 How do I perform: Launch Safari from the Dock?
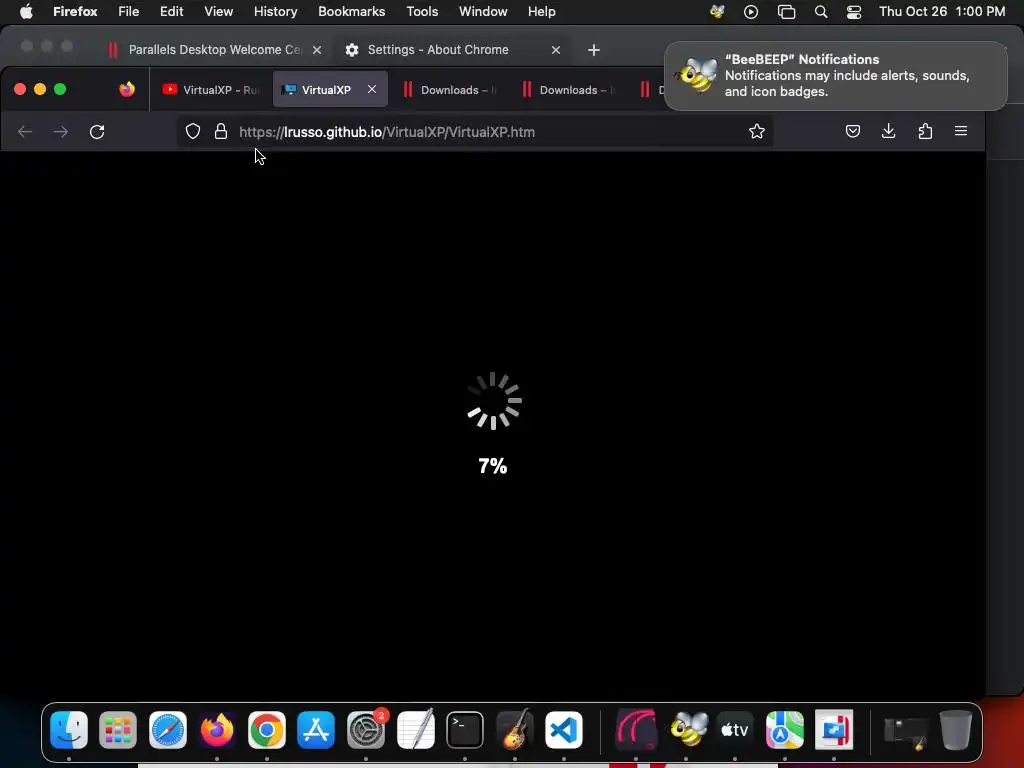pyautogui.click(x=168, y=729)
